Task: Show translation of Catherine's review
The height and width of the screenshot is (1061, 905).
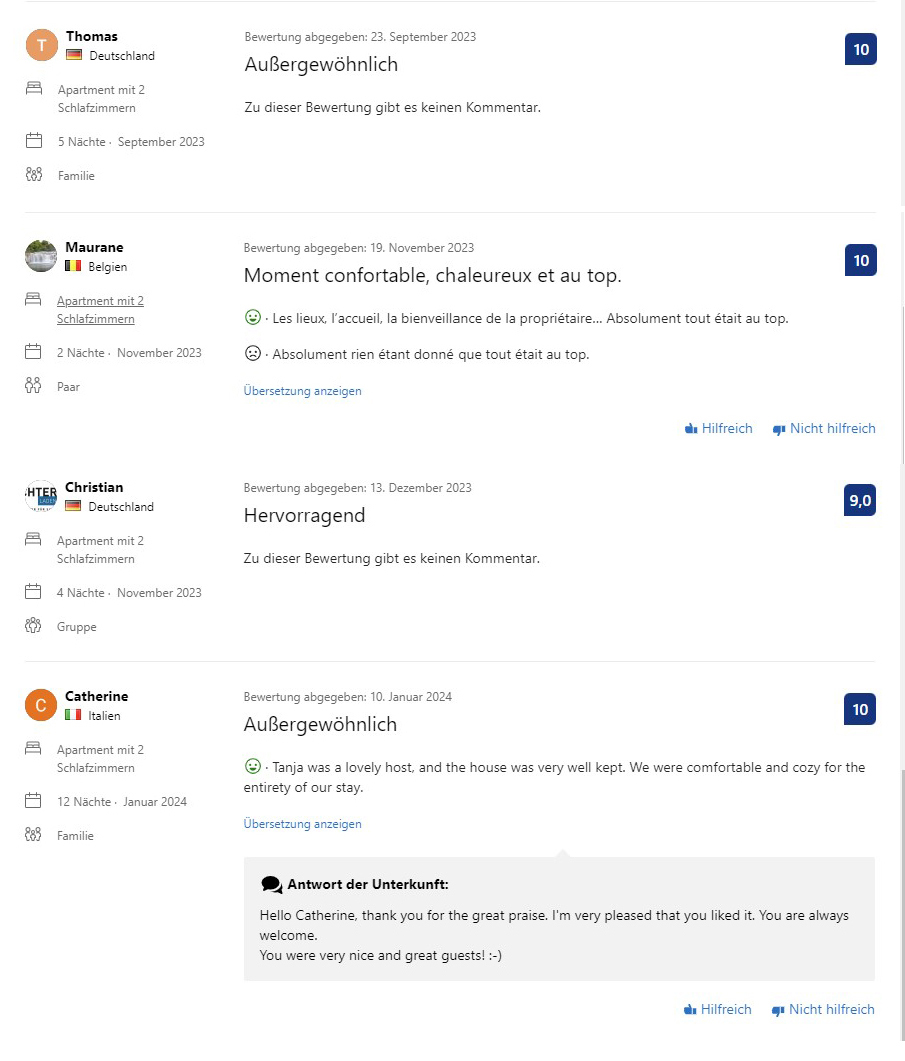Action: (x=303, y=824)
